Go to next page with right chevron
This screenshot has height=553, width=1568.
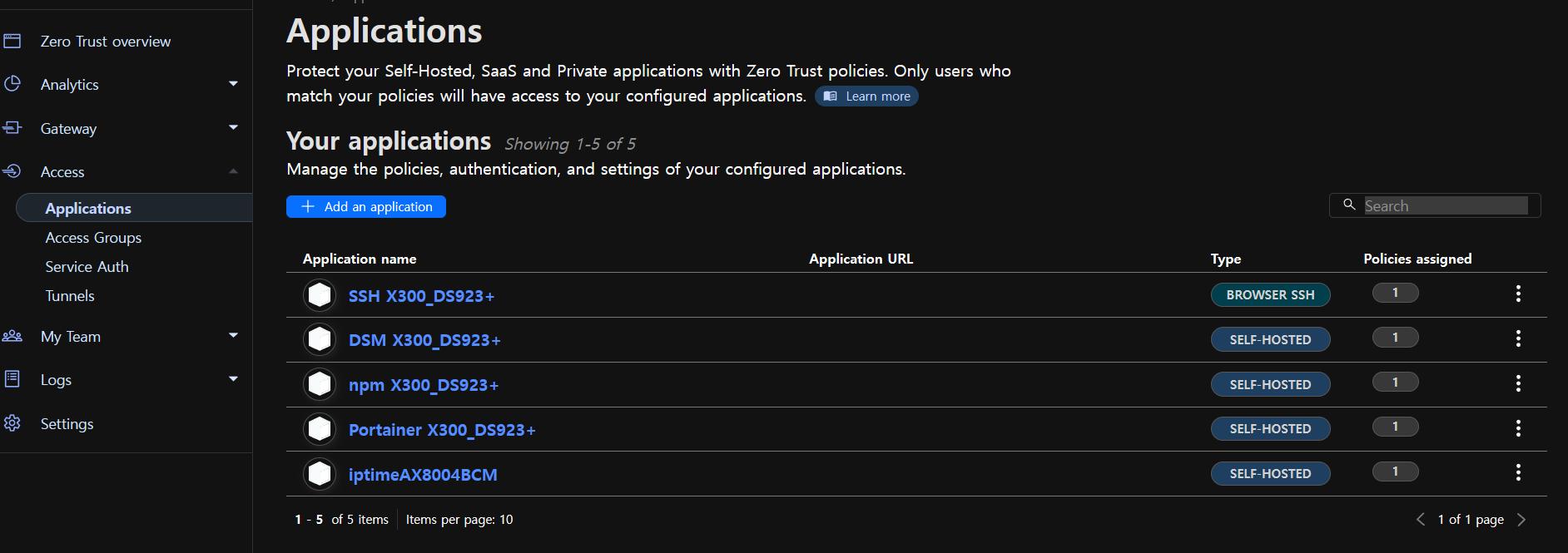pyautogui.click(x=1521, y=520)
